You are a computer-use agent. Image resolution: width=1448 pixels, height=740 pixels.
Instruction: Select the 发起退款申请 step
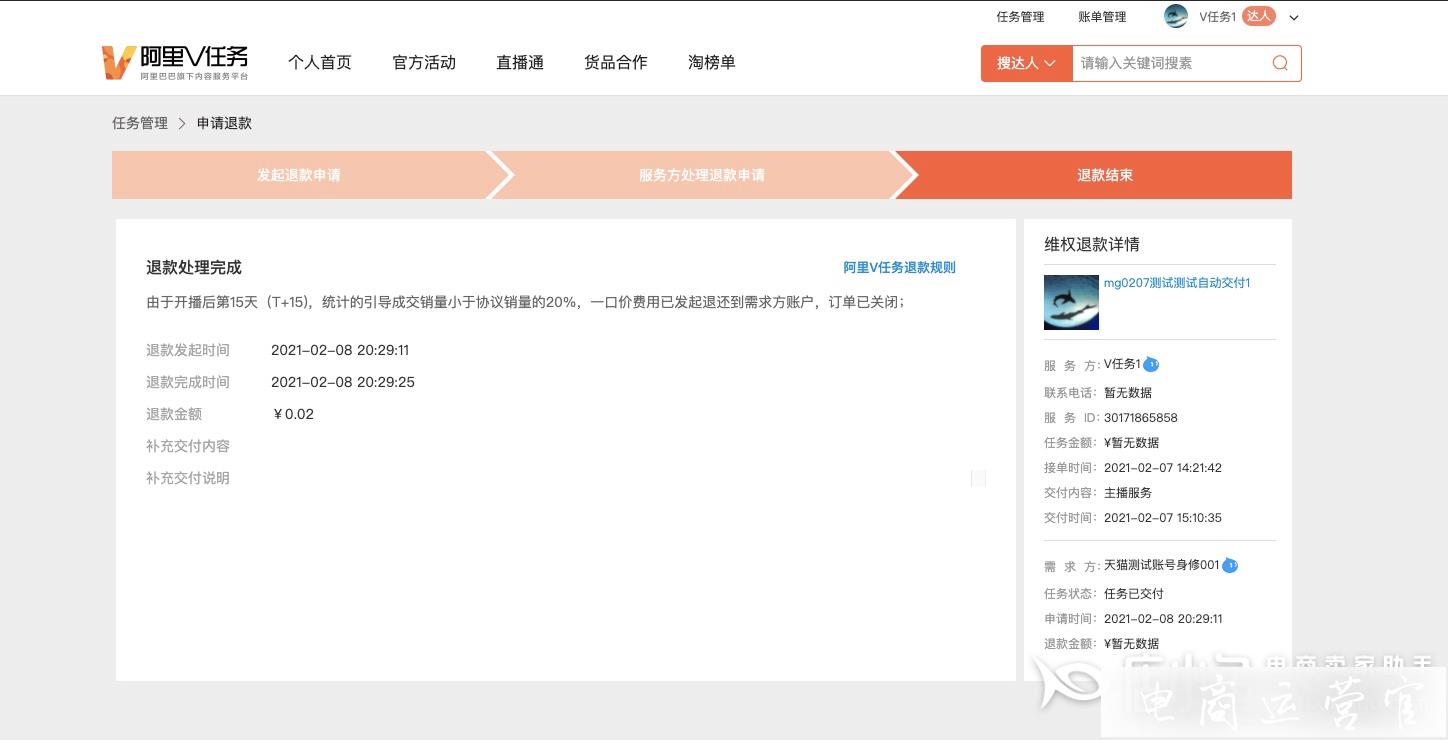coord(299,175)
